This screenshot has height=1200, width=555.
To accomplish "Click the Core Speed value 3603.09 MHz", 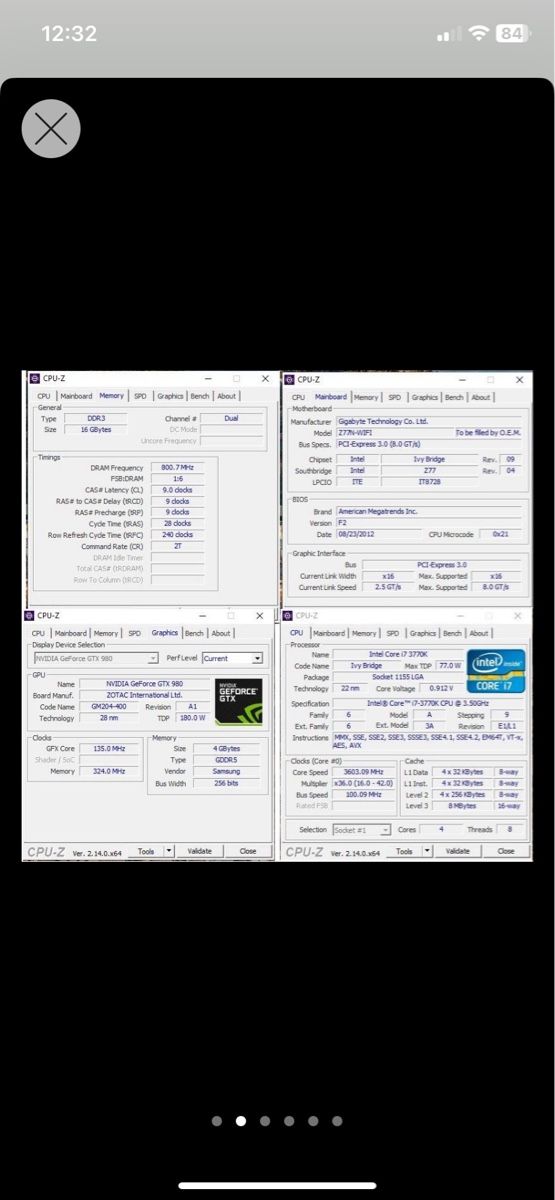I will pos(364,772).
